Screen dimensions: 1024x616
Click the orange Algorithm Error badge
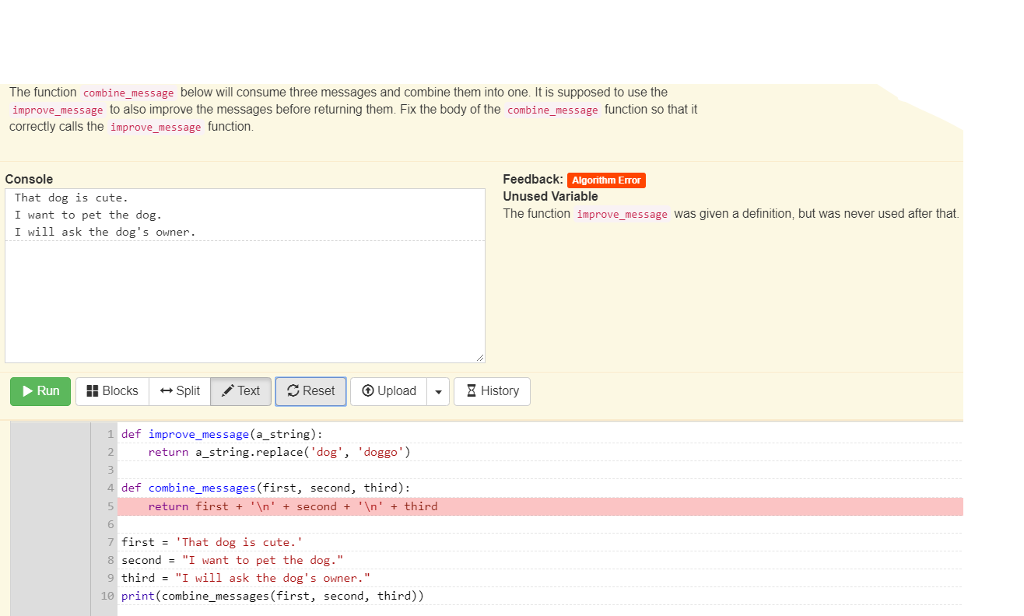point(605,180)
